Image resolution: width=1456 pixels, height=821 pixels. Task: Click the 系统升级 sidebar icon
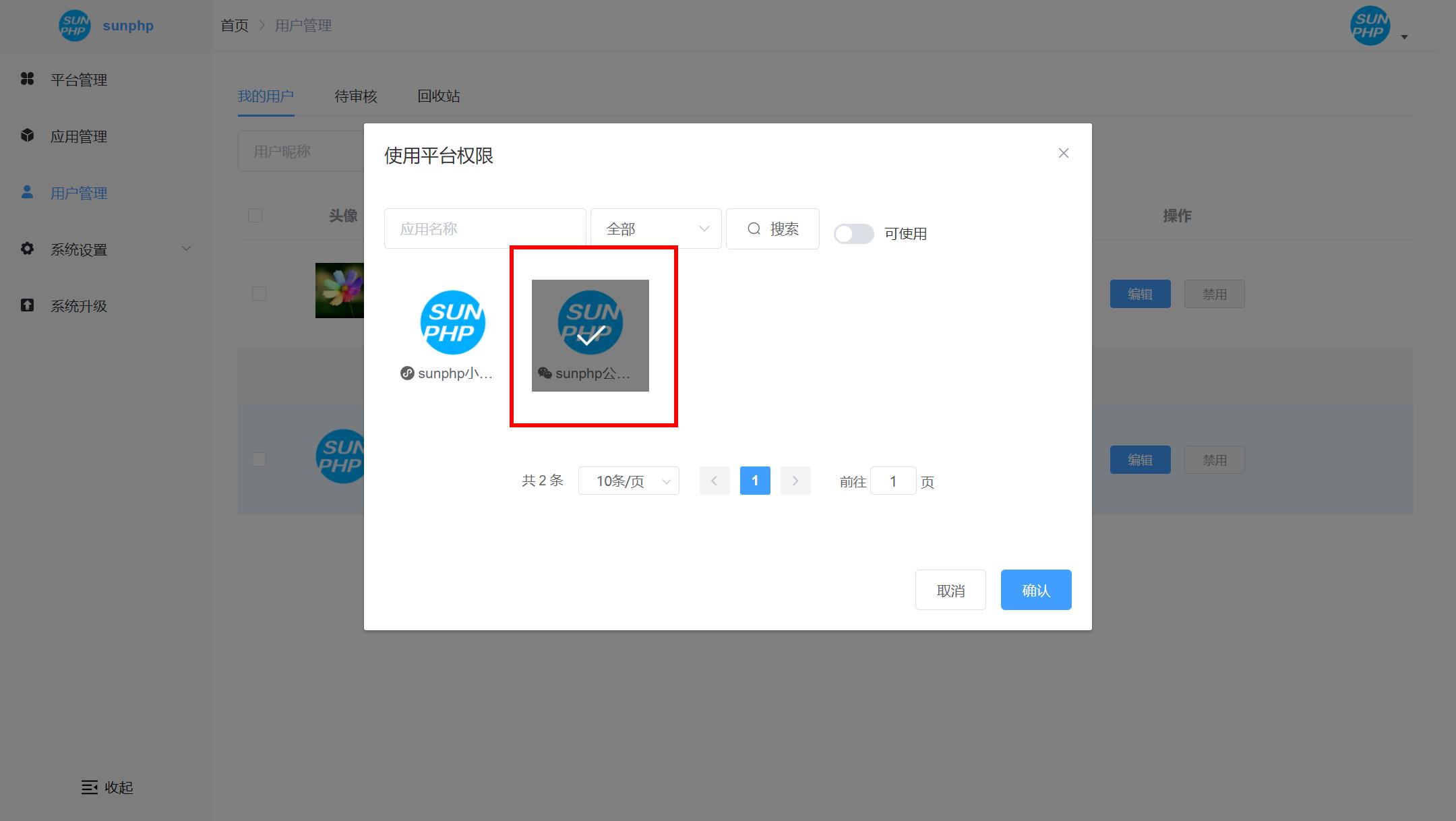27,305
